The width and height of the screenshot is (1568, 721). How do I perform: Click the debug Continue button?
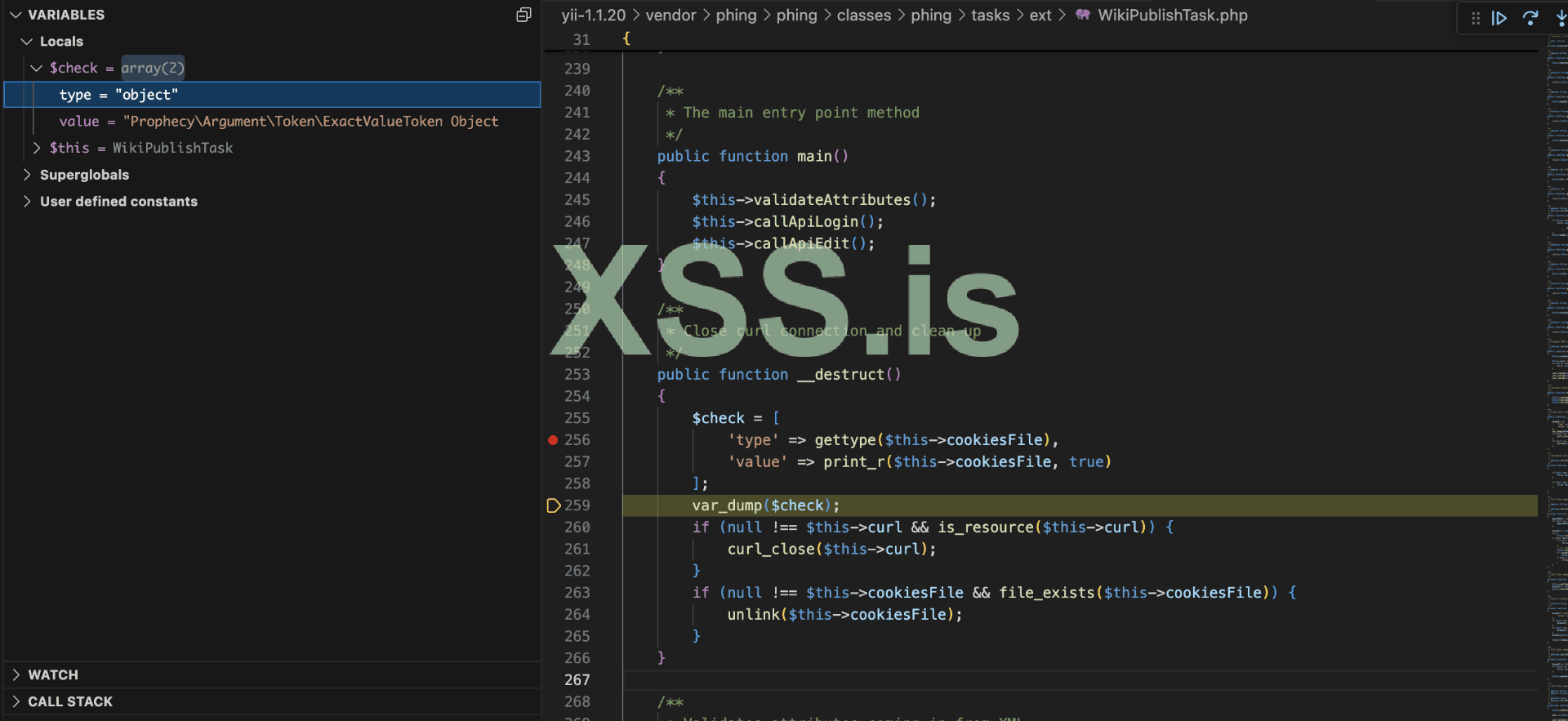pyautogui.click(x=1499, y=18)
